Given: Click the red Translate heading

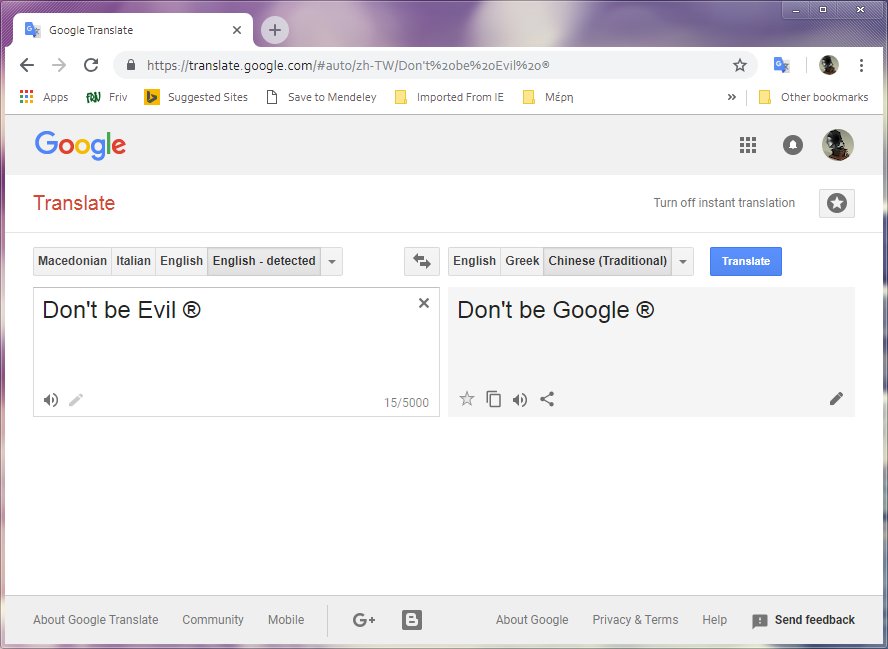Looking at the screenshot, I should [74, 203].
